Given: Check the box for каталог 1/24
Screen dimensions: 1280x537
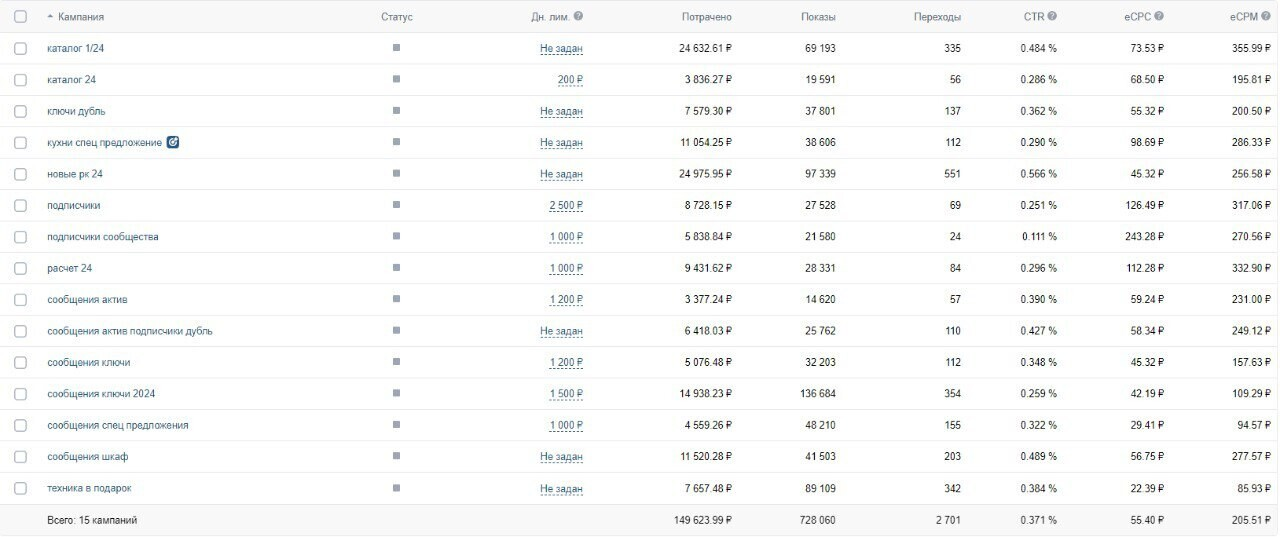Looking at the screenshot, I should coord(21,48).
